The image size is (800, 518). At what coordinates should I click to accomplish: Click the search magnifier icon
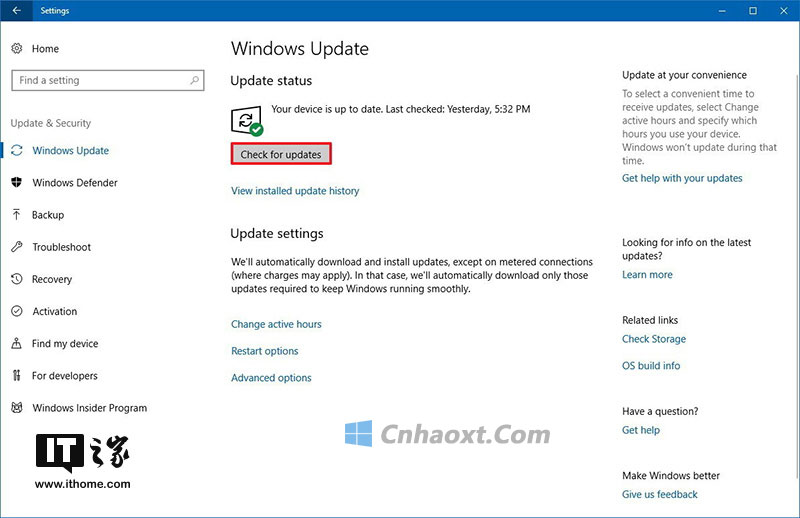[x=194, y=80]
